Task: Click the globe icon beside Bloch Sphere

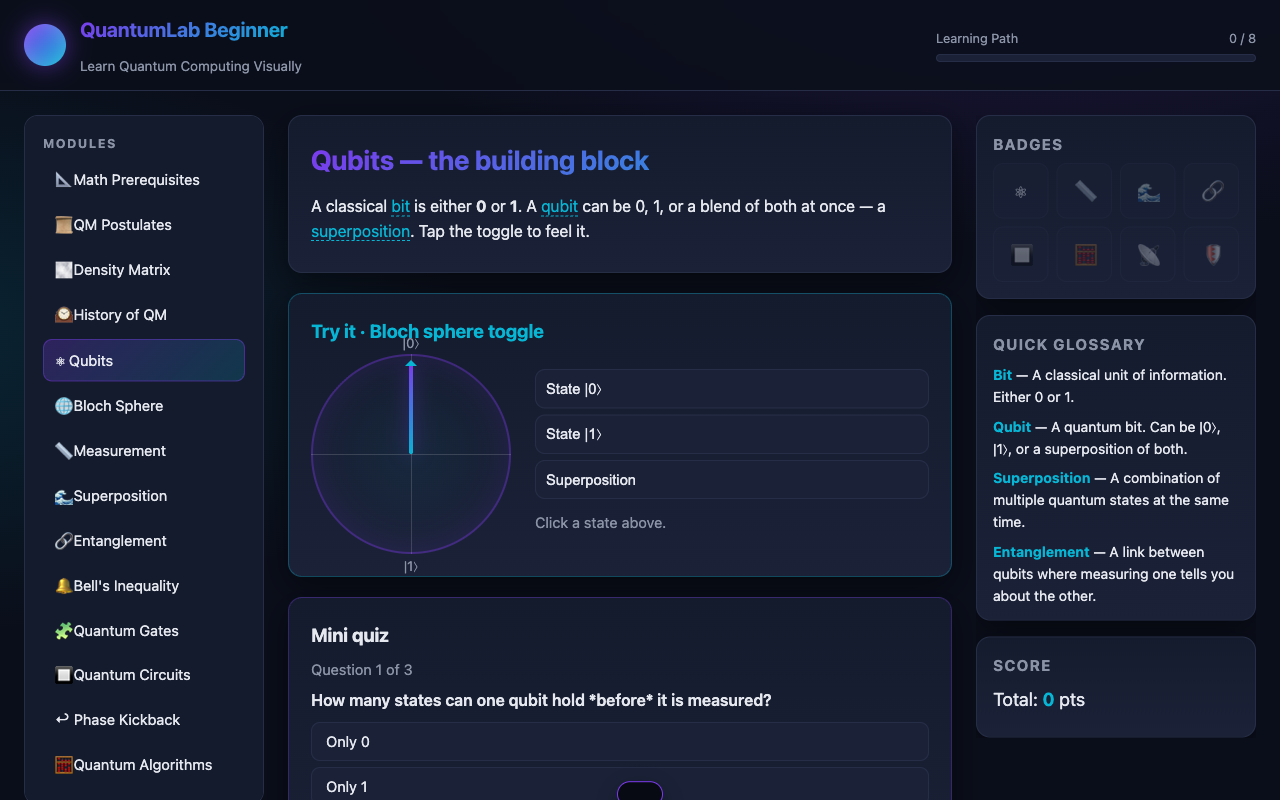Action: [x=63, y=406]
